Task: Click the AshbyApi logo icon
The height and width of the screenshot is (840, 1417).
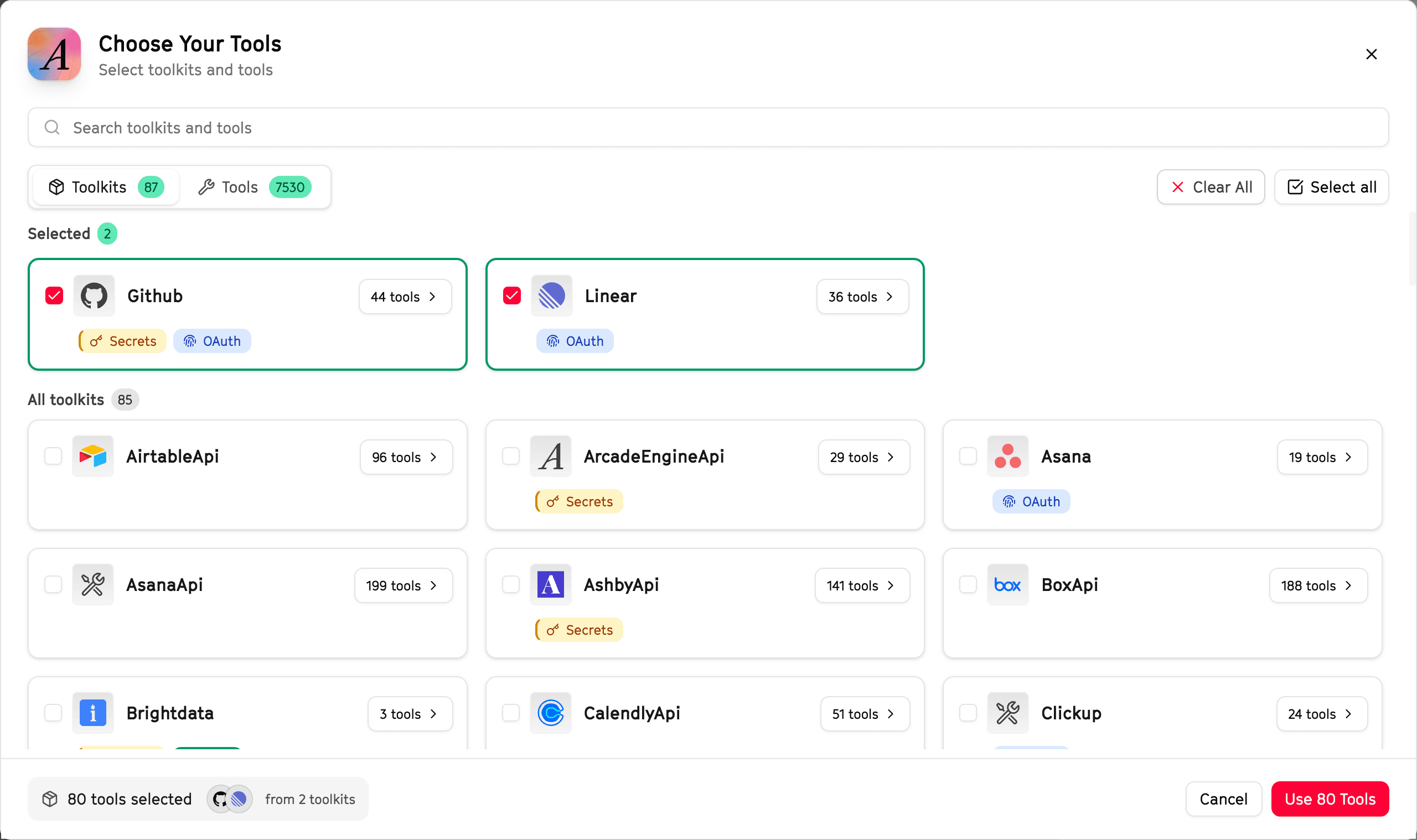Action: 550,585
